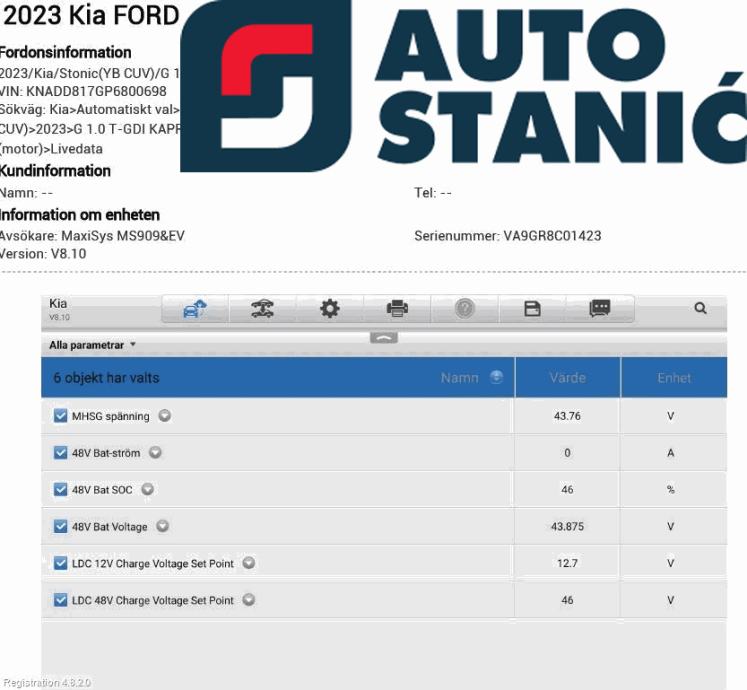
Task: Click the Avsökare MaxiSys MS909&EV text
Action: tap(92, 236)
